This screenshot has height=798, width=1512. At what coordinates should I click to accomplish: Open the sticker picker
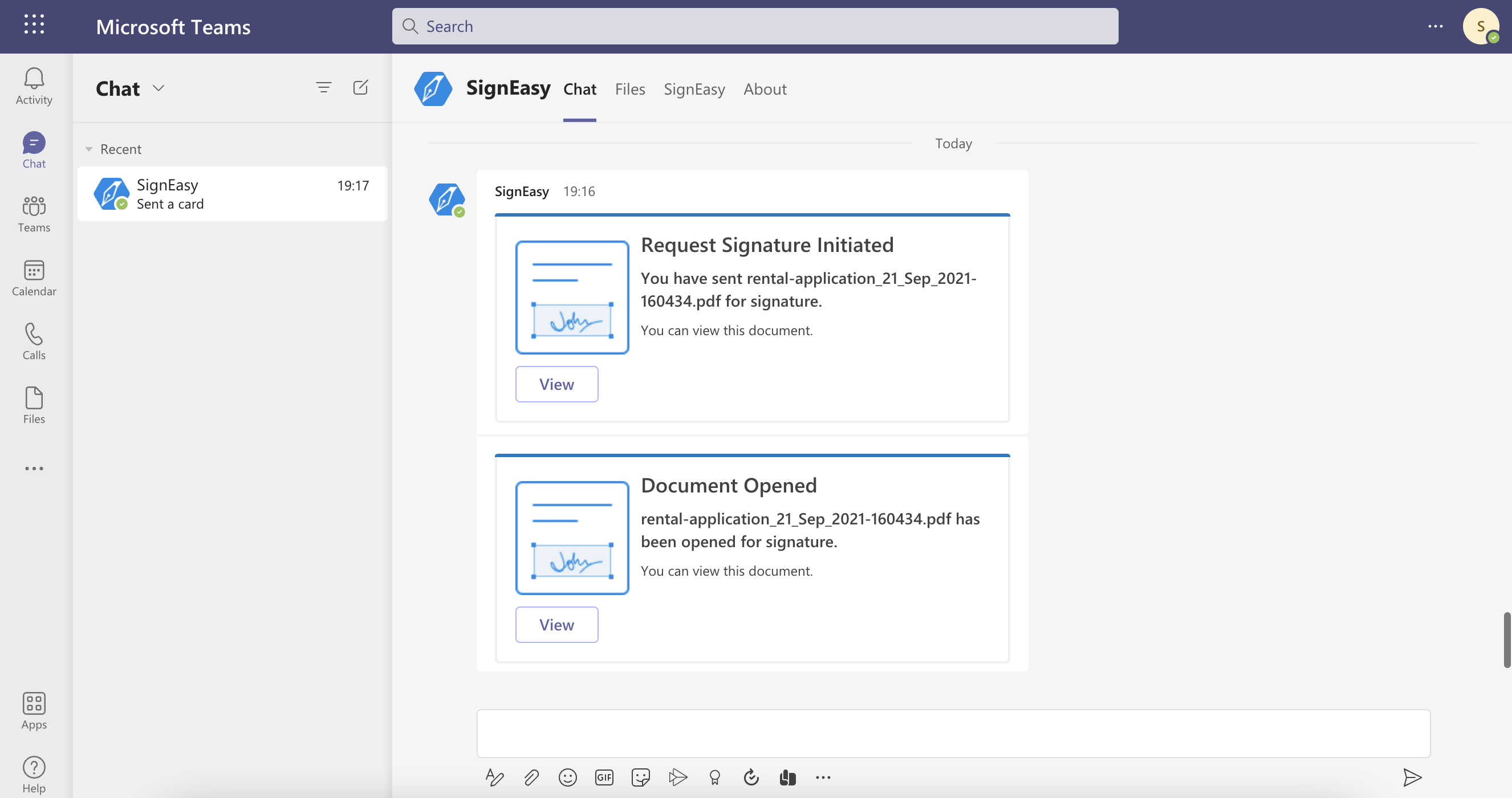(x=640, y=777)
